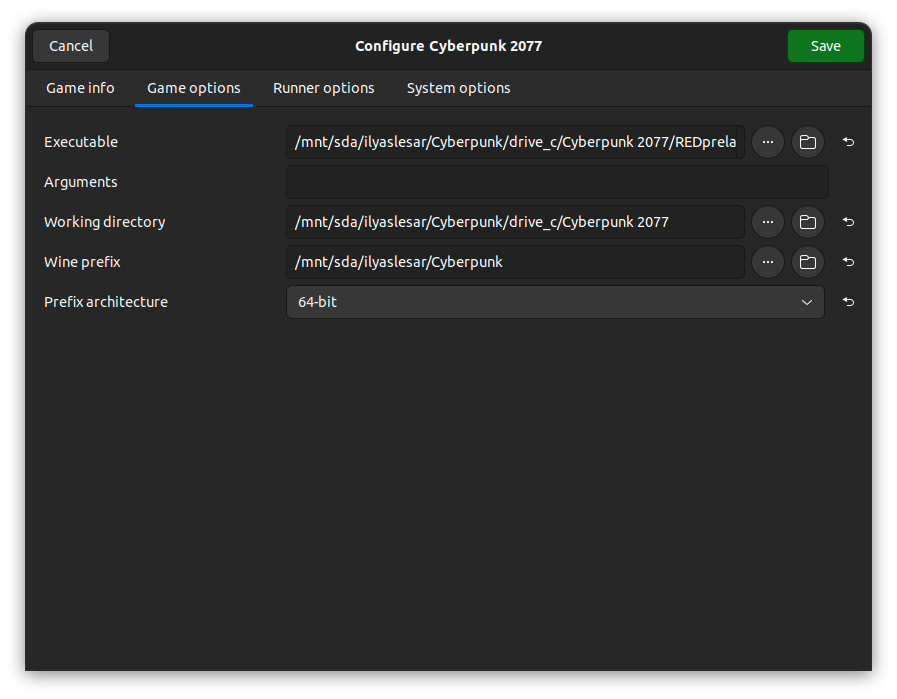Reset the Prefix architecture setting
897x699 pixels.
[848, 302]
